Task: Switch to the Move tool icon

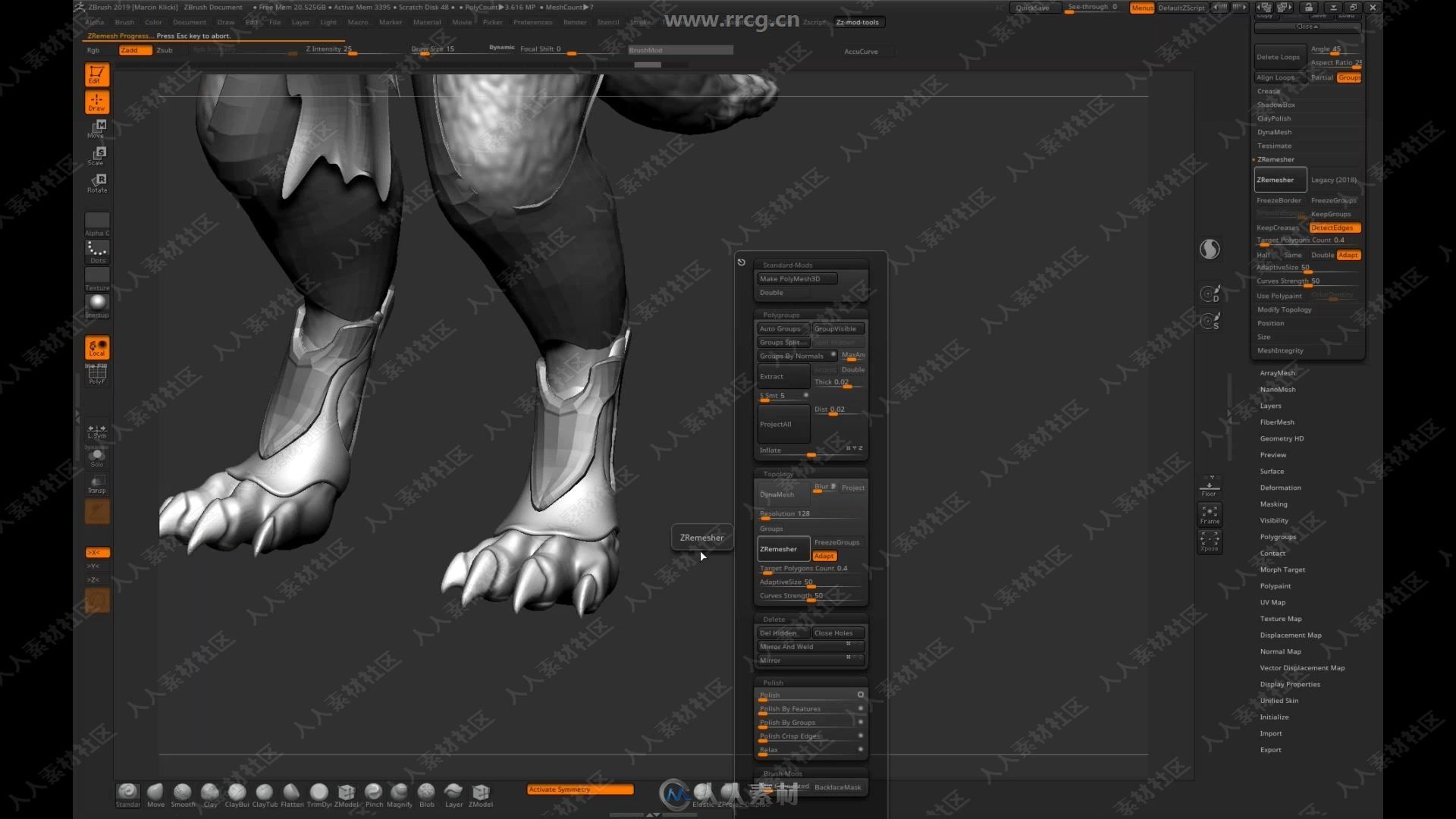Action: 97,129
